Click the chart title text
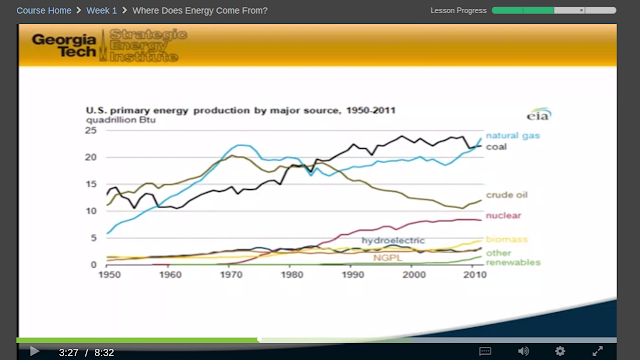640x360 pixels. point(240,110)
